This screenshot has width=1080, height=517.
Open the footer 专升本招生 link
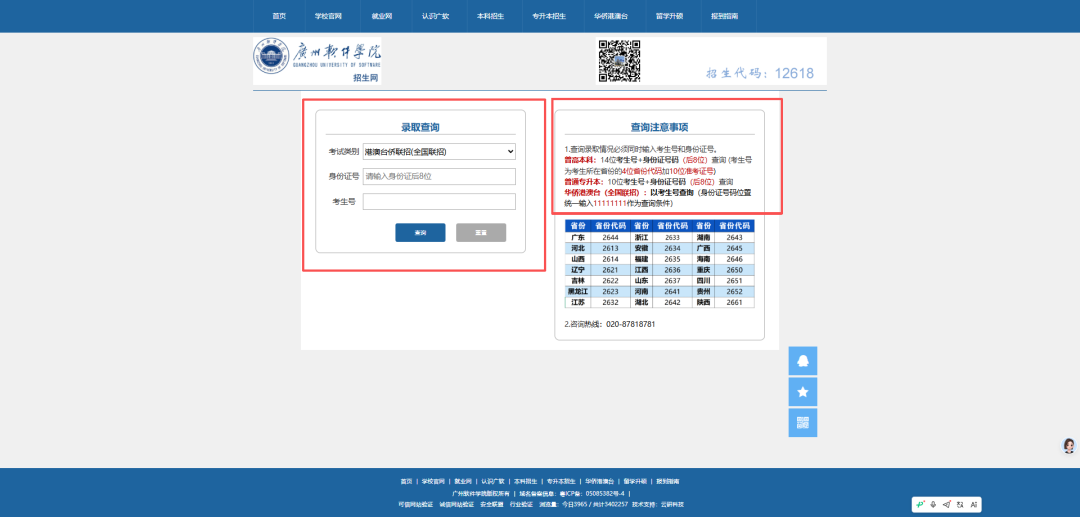[x=561, y=481]
